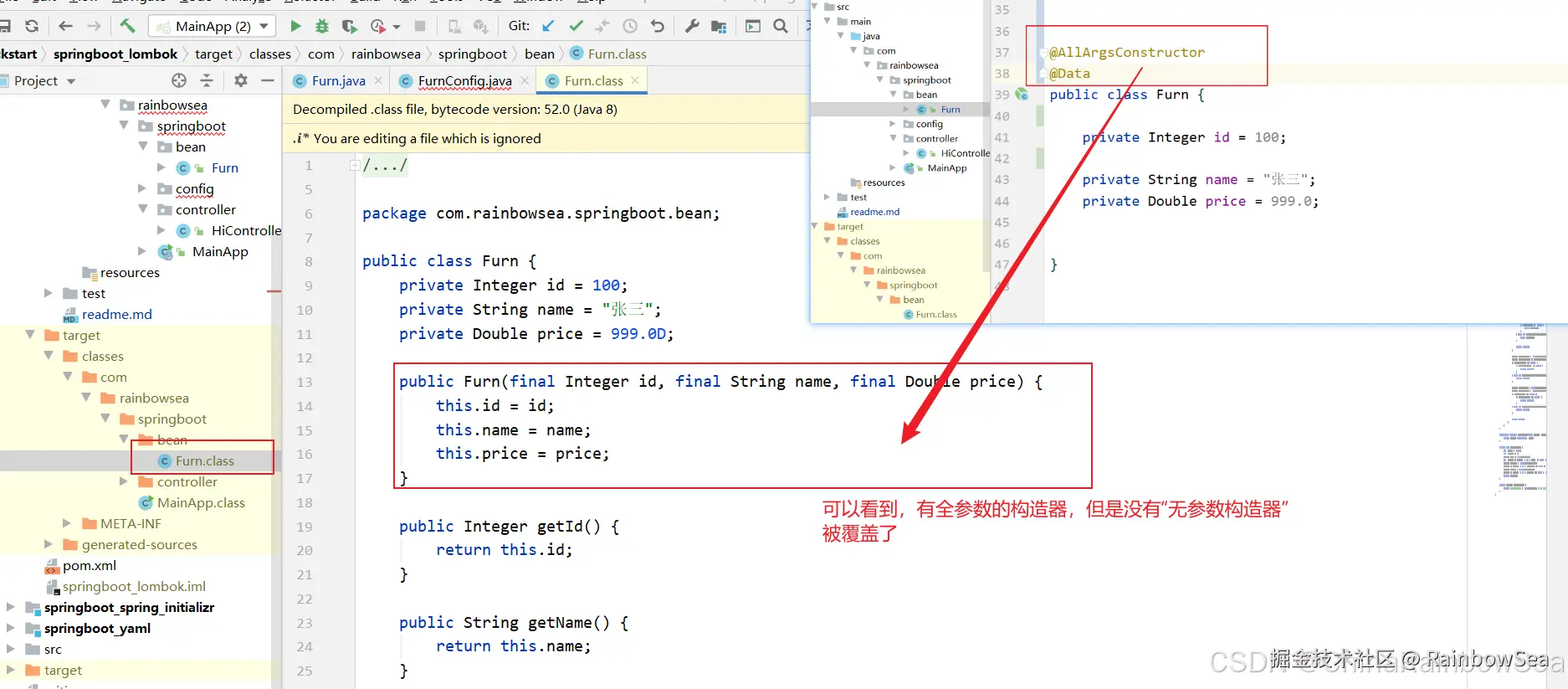Run with coverage shield icon
Viewport: 1568px width, 689px height.
click(x=350, y=26)
